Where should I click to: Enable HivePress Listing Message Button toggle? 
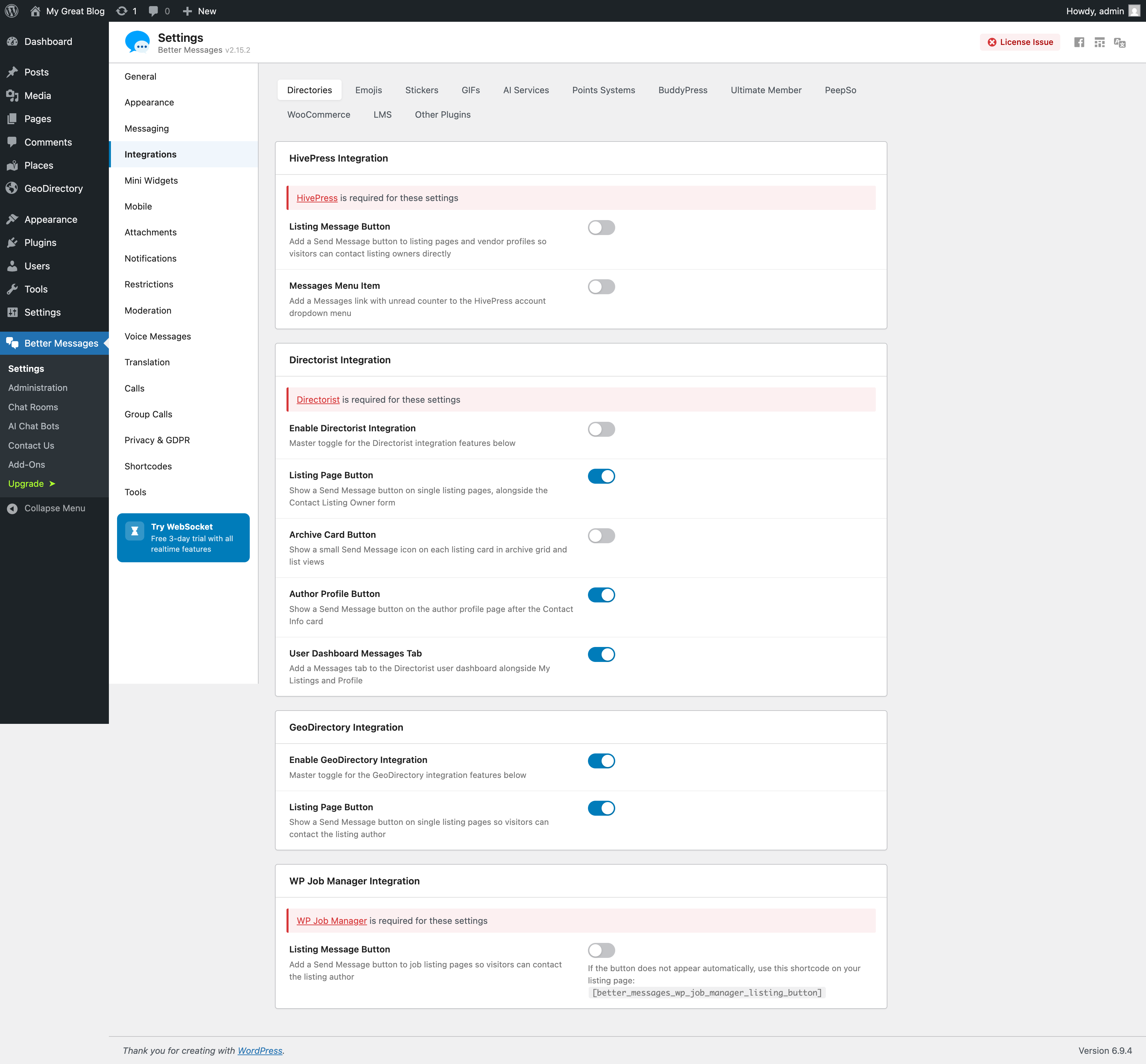click(x=601, y=228)
